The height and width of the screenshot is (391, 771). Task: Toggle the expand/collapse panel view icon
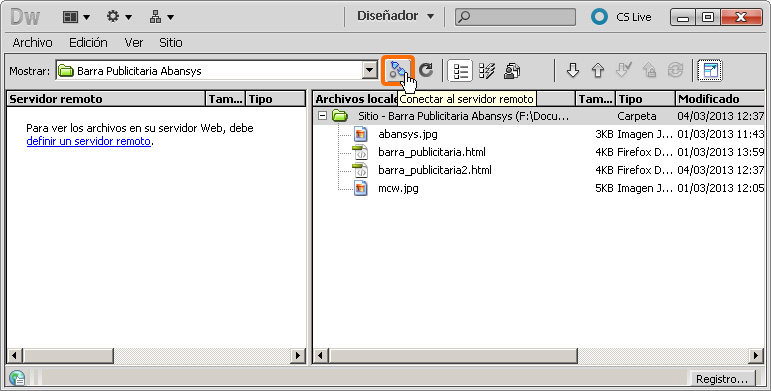point(711,71)
